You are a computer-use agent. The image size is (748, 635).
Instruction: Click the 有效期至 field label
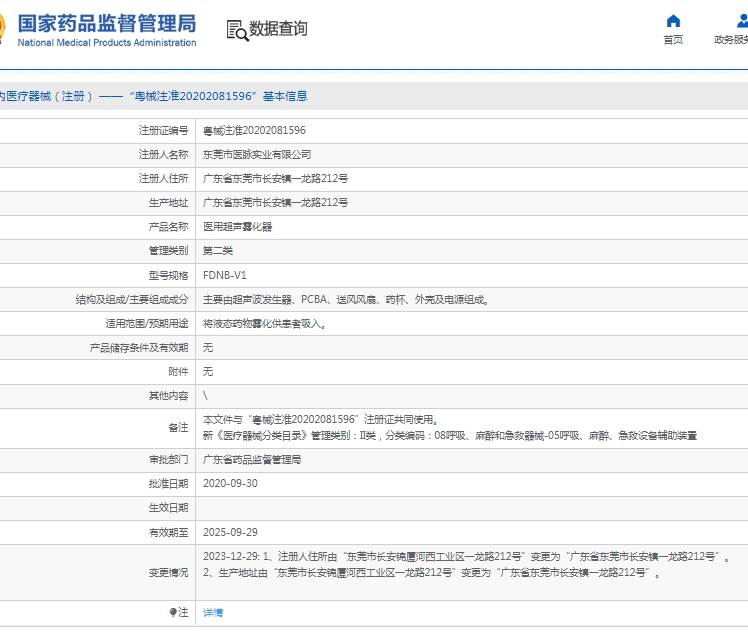[x=168, y=532]
